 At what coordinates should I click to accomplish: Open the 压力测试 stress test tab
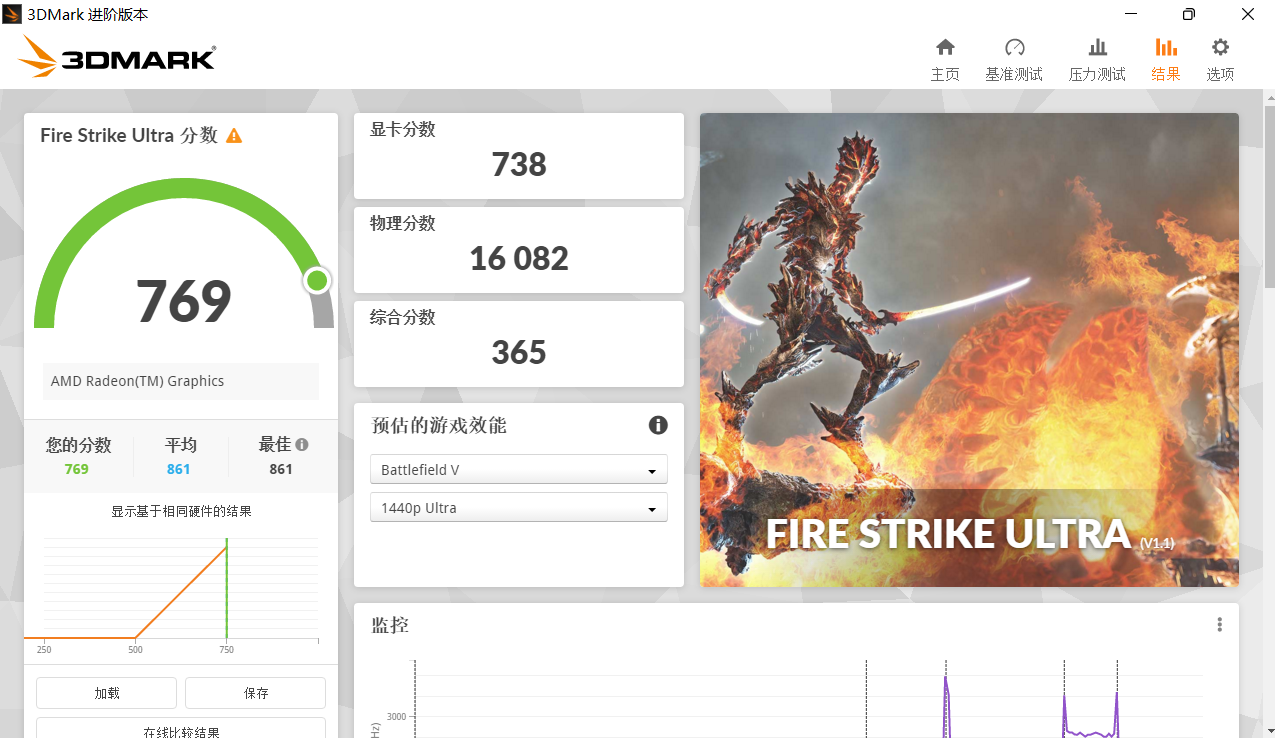pyautogui.click(x=1097, y=60)
